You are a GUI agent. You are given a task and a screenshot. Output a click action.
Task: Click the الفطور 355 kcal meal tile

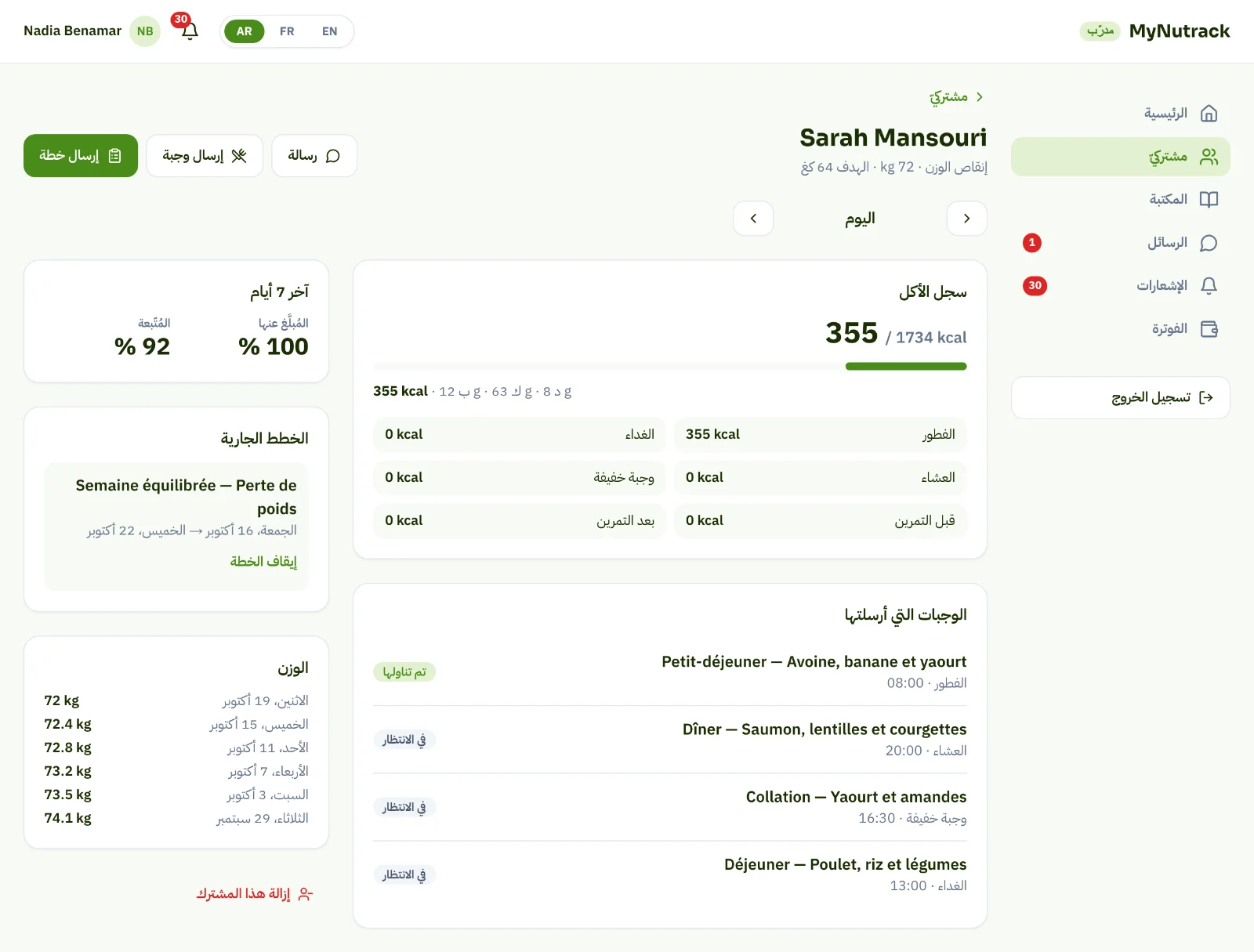click(x=821, y=435)
